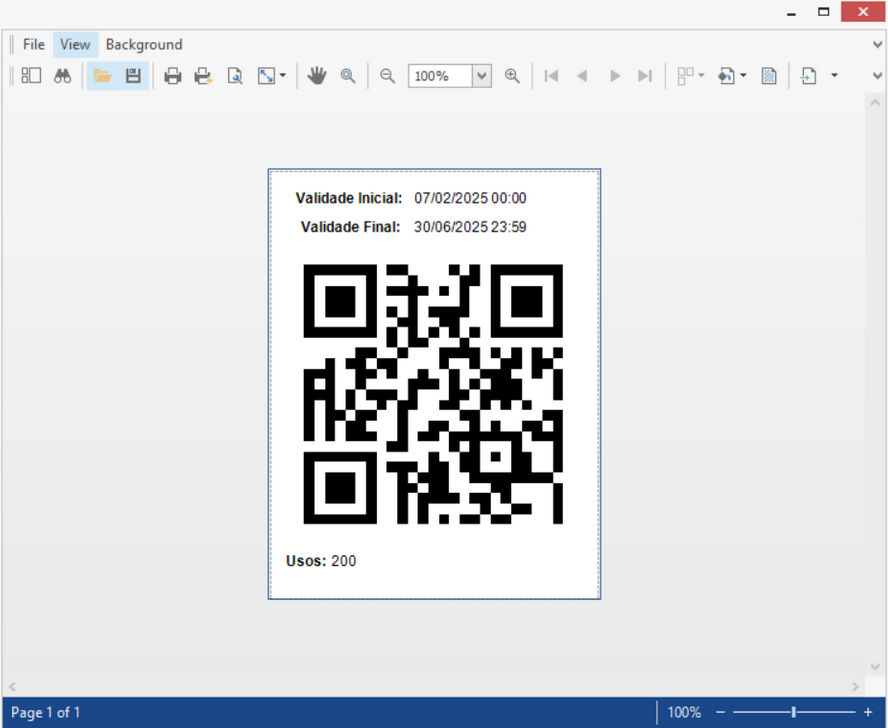
Task: Go to the last page
Action: pyautogui.click(x=645, y=75)
